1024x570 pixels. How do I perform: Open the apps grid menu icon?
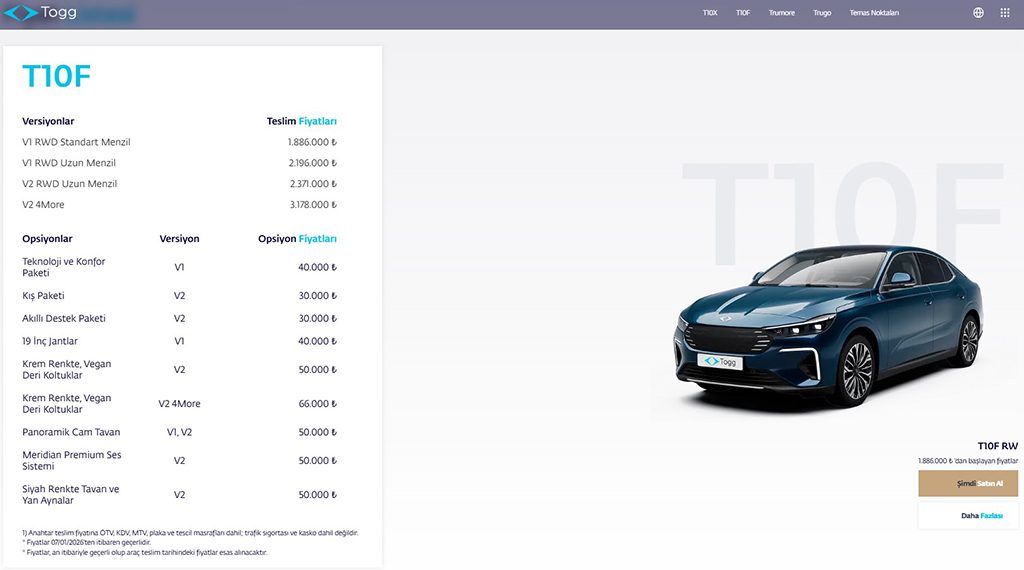point(1004,13)
